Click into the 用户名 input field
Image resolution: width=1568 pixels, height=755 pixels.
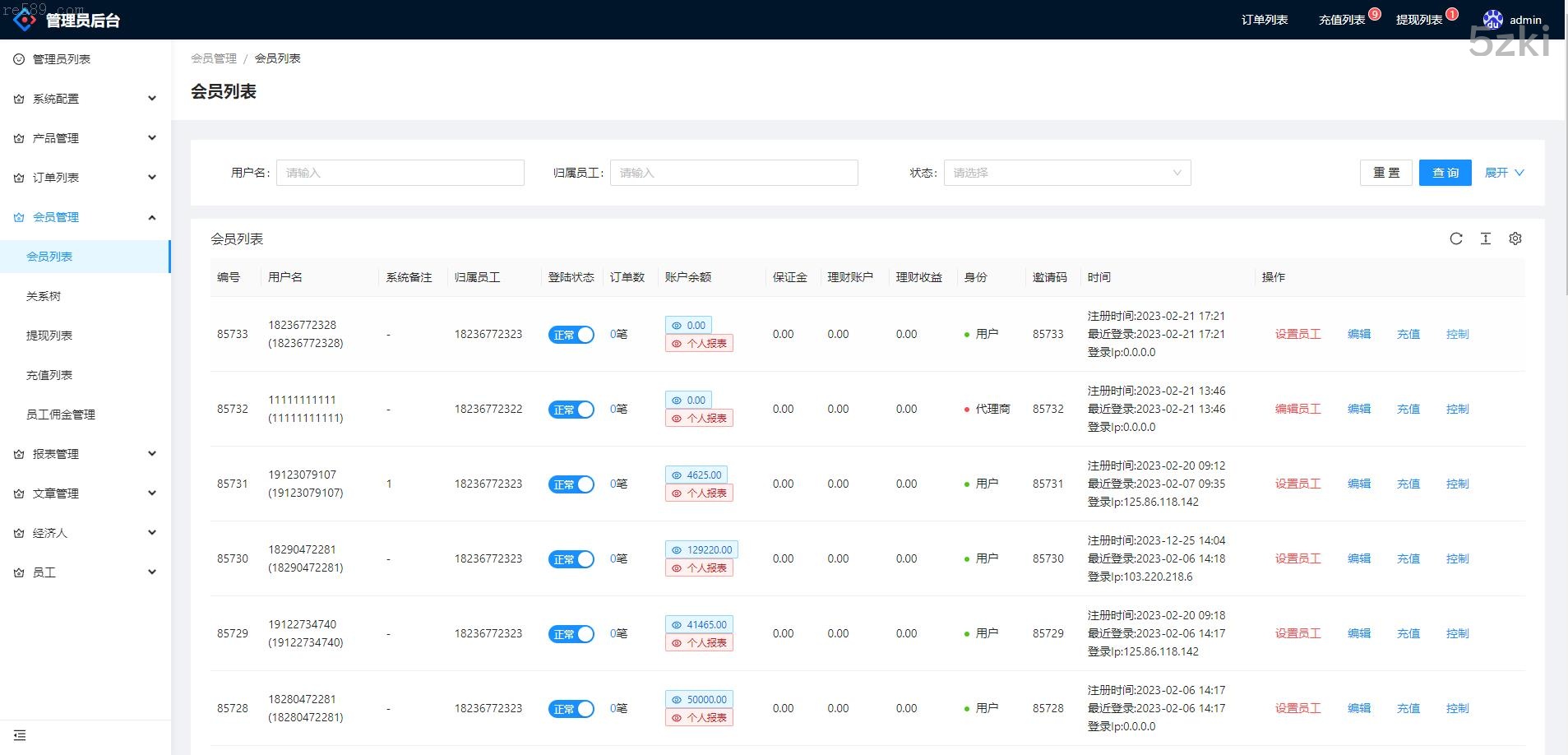coord(400,173)
